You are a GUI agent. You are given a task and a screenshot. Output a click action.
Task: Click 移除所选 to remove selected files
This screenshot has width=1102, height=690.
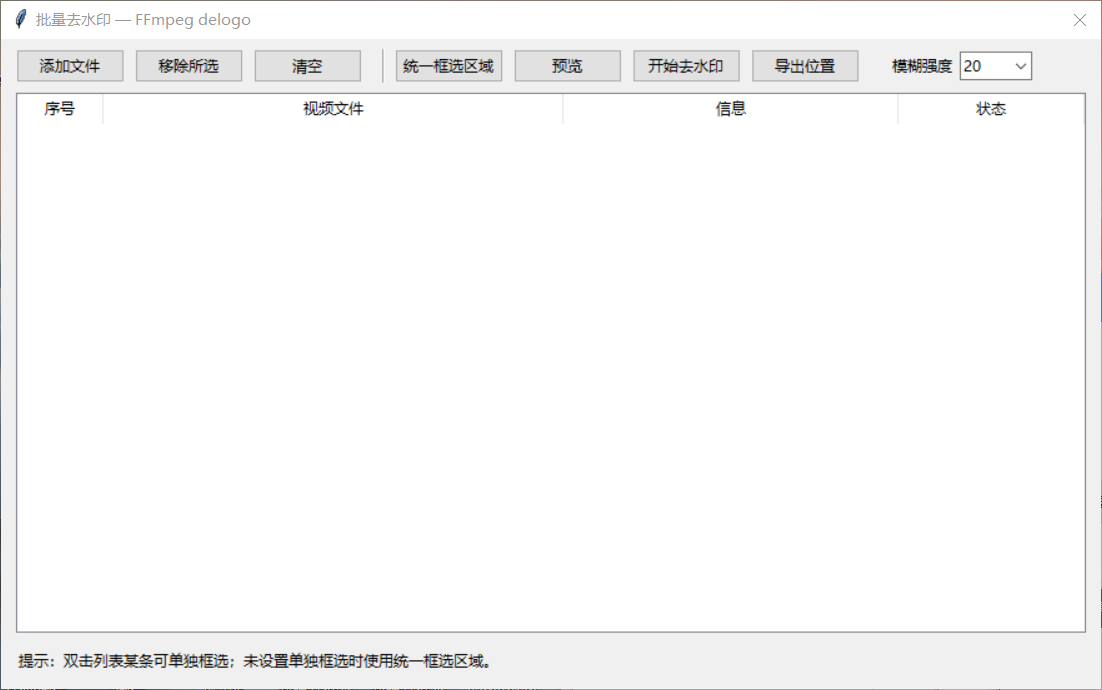(188, 66)
